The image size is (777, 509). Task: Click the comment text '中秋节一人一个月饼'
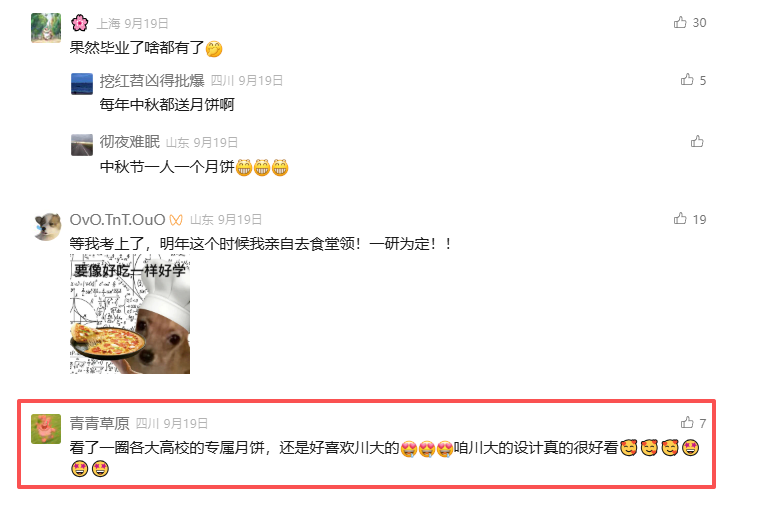coord(167,167)
